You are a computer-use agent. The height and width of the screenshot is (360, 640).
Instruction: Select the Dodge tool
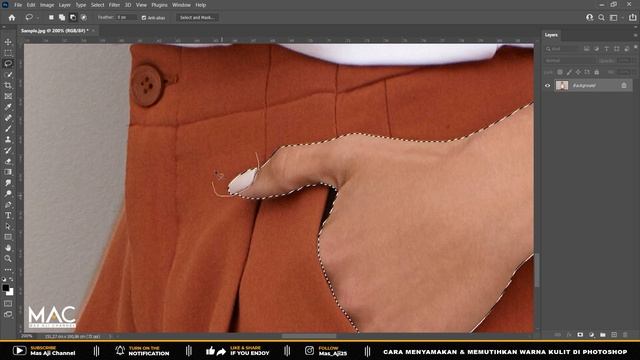pyautogui.click(x=8, y=193)
